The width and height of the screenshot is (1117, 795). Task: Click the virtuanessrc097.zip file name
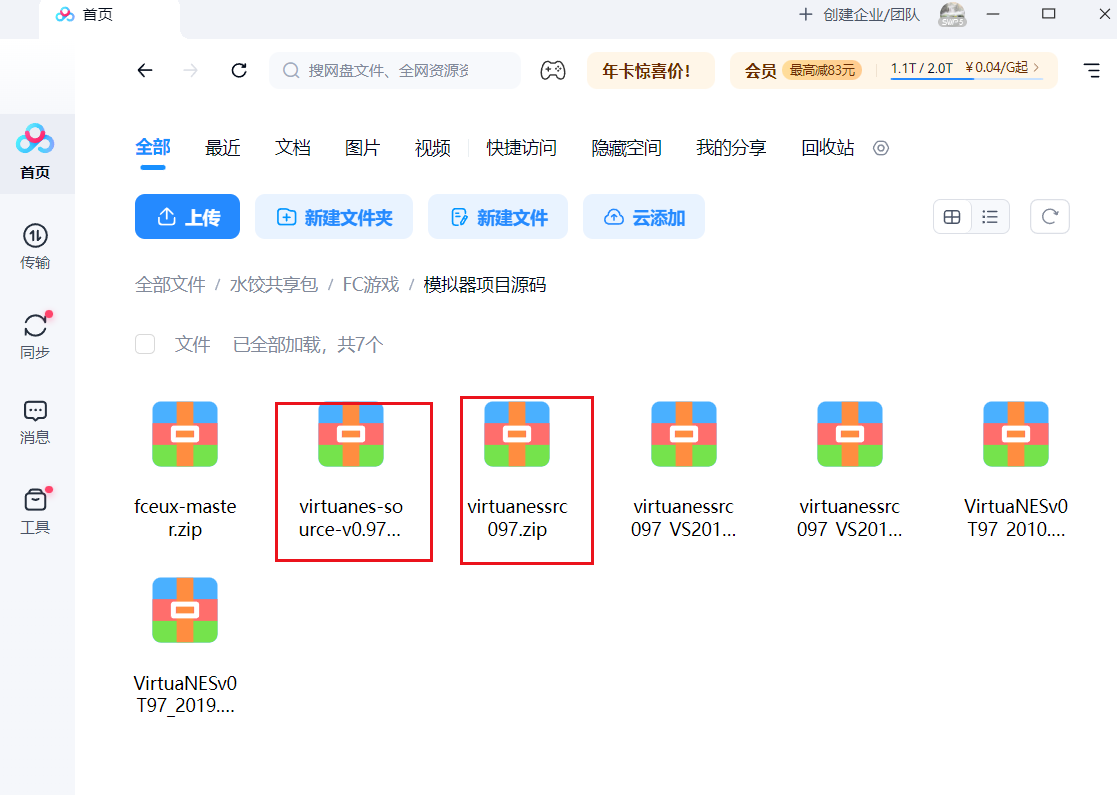point(517,518)
